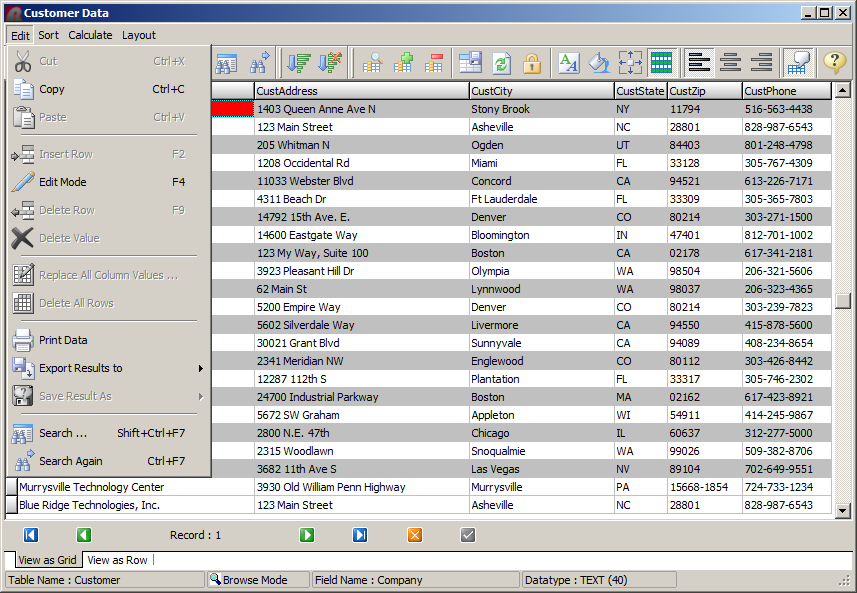Image resolution: width=857 pixels, height=593 pixels.
Task: Go to the next record
Action: point(307,535)
